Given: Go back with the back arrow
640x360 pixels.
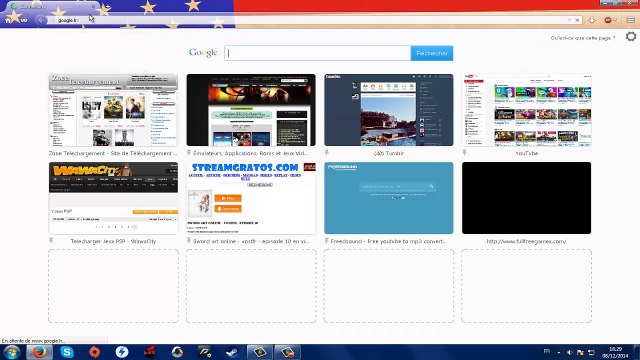Looking at the screenshot, I should coord(40,20).
